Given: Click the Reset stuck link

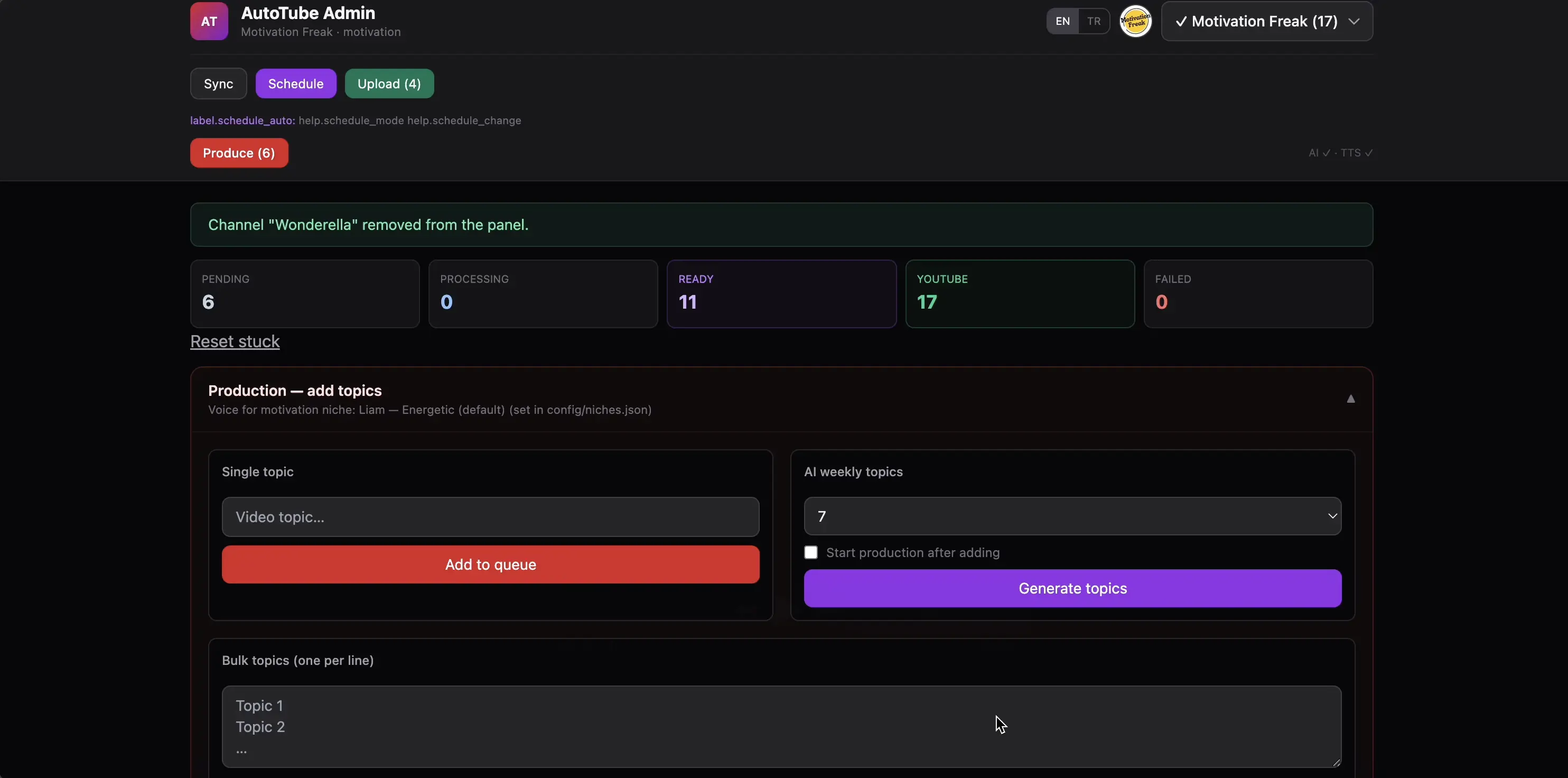Looking at the screenshot, I should coord(235,341).
